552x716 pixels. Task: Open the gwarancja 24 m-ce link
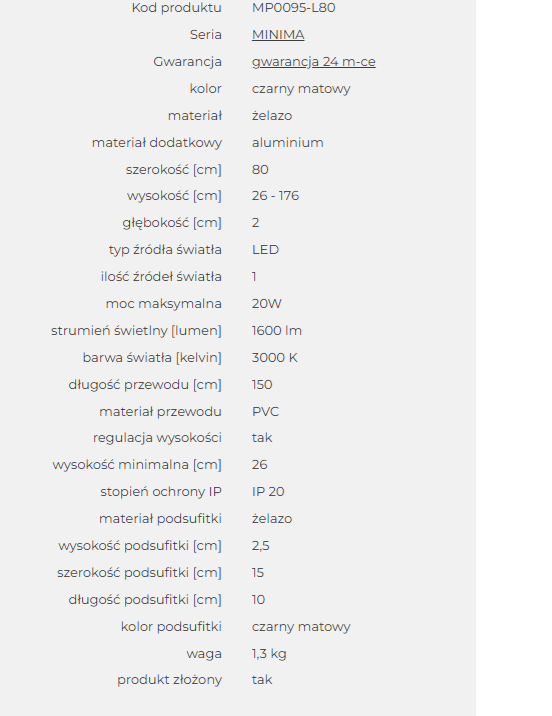coord(314,62)
